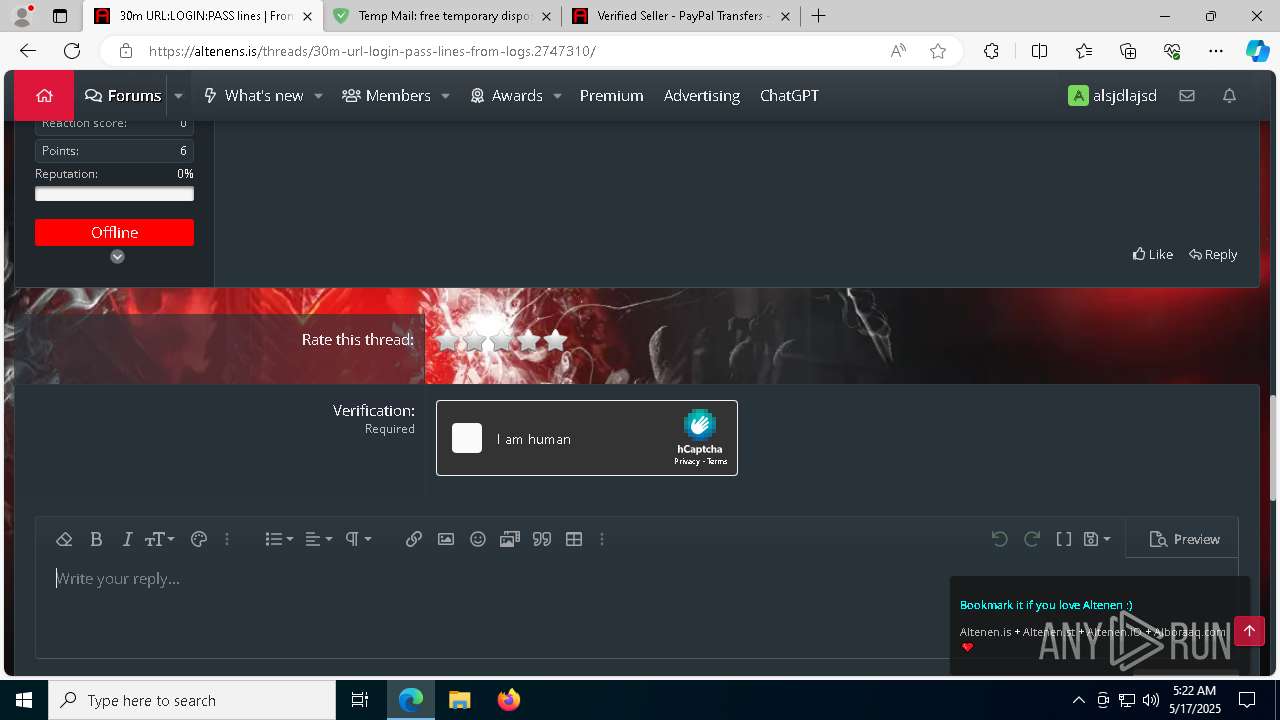Expand the user info chevron under Offline
Screen dimensions: 1280x720
tap(117, 256)
